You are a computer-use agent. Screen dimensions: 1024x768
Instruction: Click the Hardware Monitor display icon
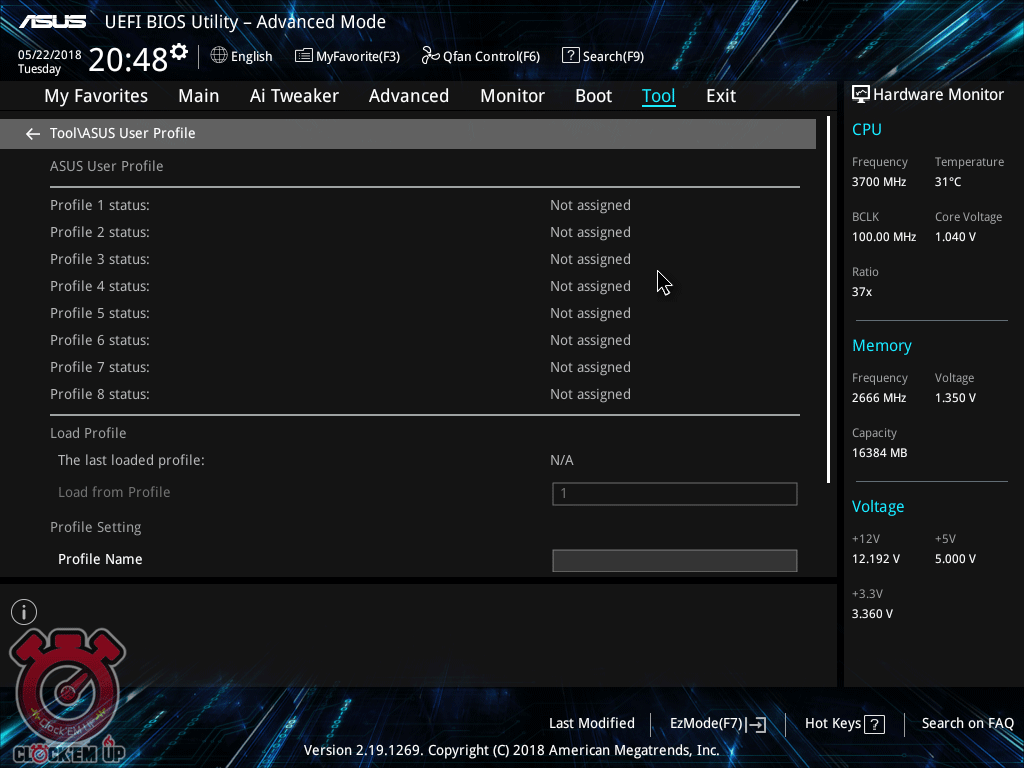pos(860,94)
